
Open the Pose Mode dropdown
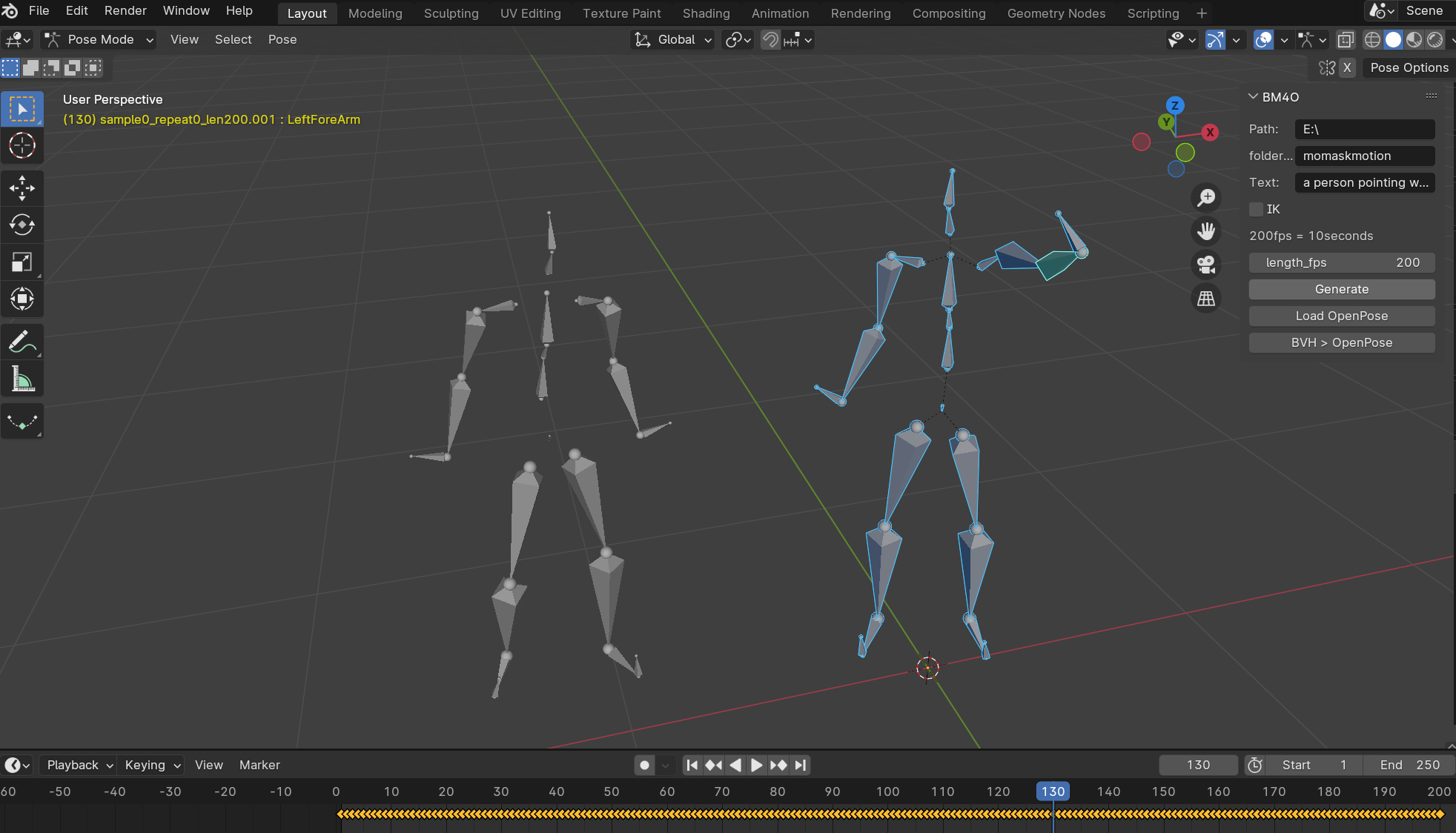click(x=99, y=40)
